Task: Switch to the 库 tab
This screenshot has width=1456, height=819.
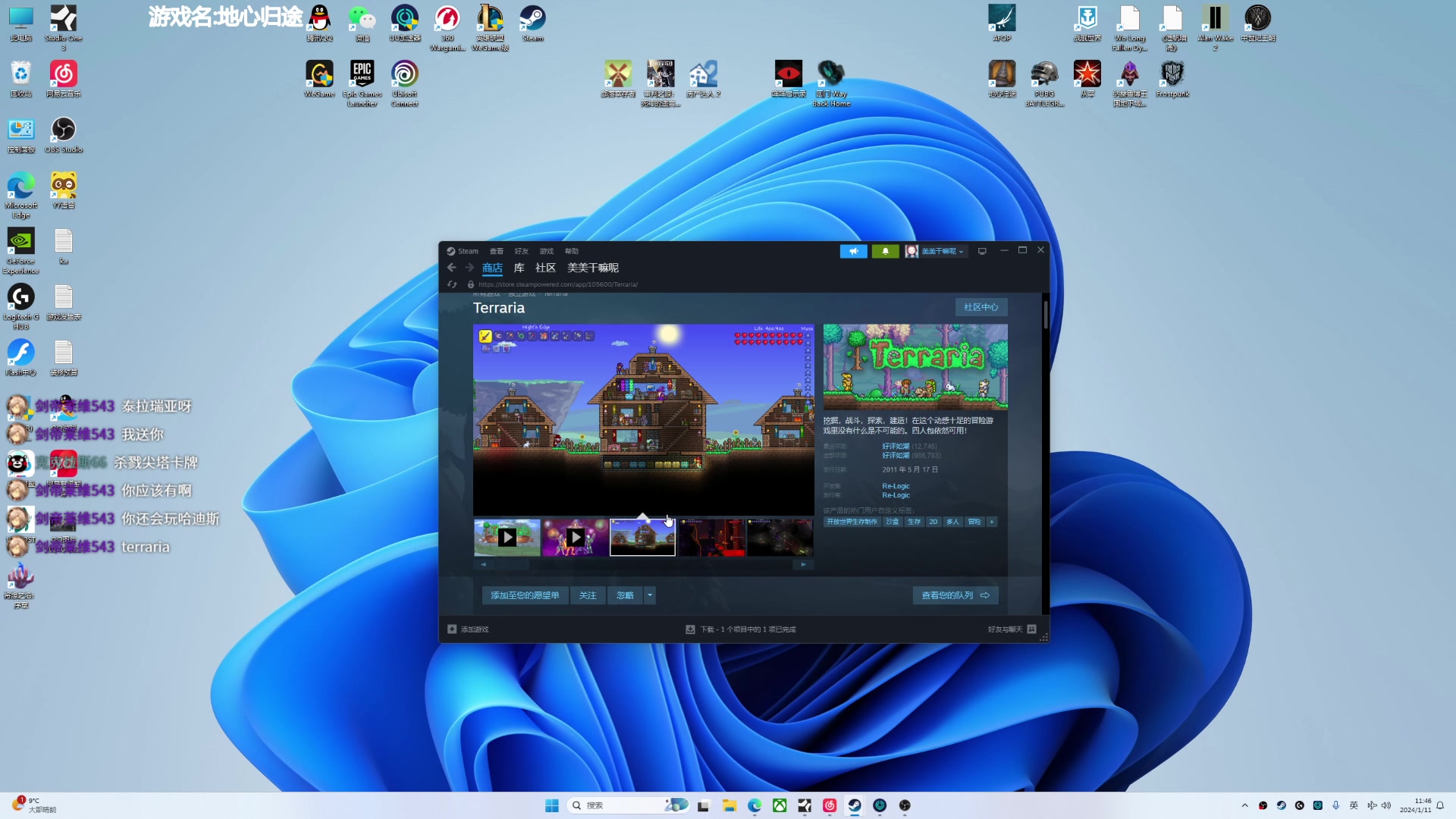Action: point(519,268)
